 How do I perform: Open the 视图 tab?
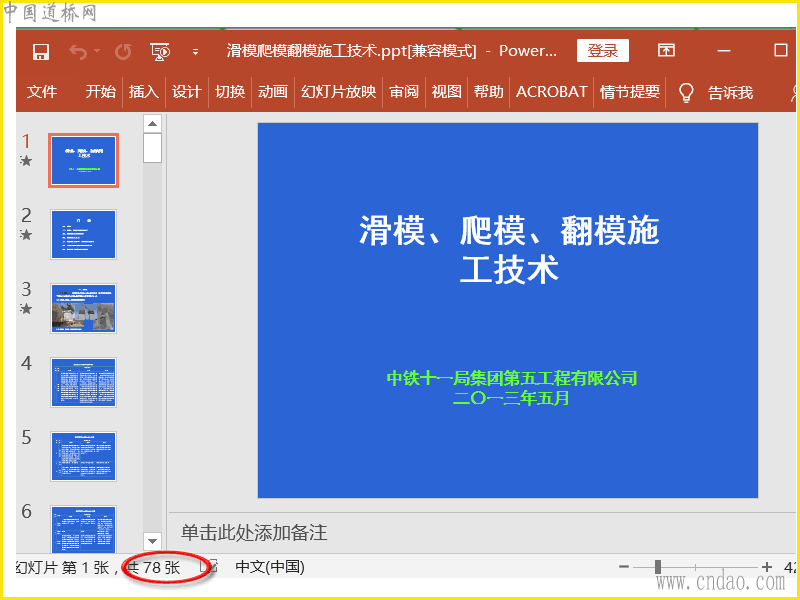(446, 92)
